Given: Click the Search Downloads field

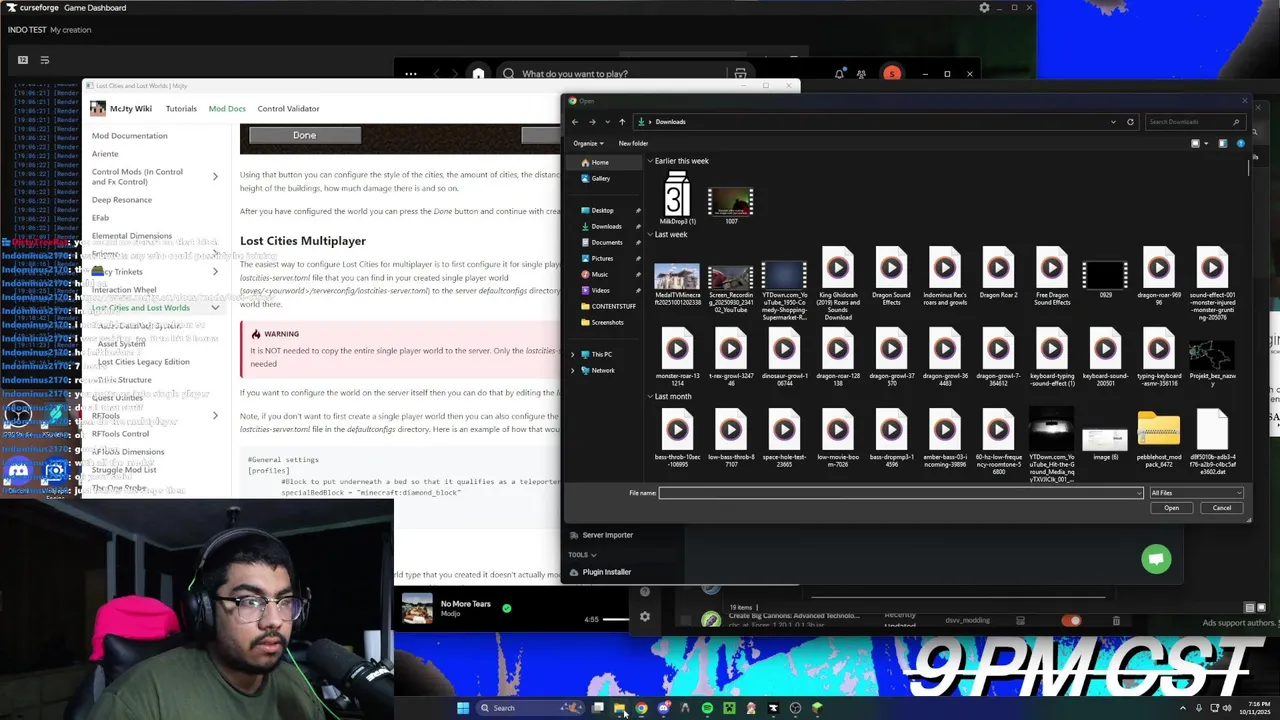Looking at the screenshot, I should [x=1194, y=122].
